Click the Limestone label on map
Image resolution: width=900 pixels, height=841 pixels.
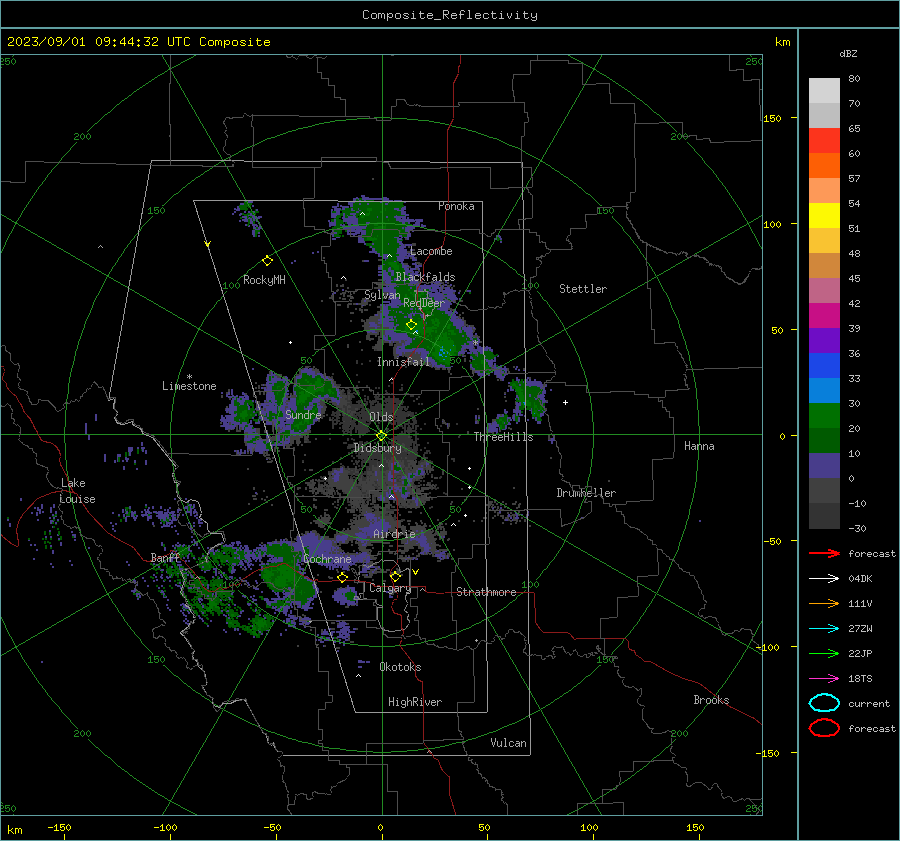click(189, 386)
